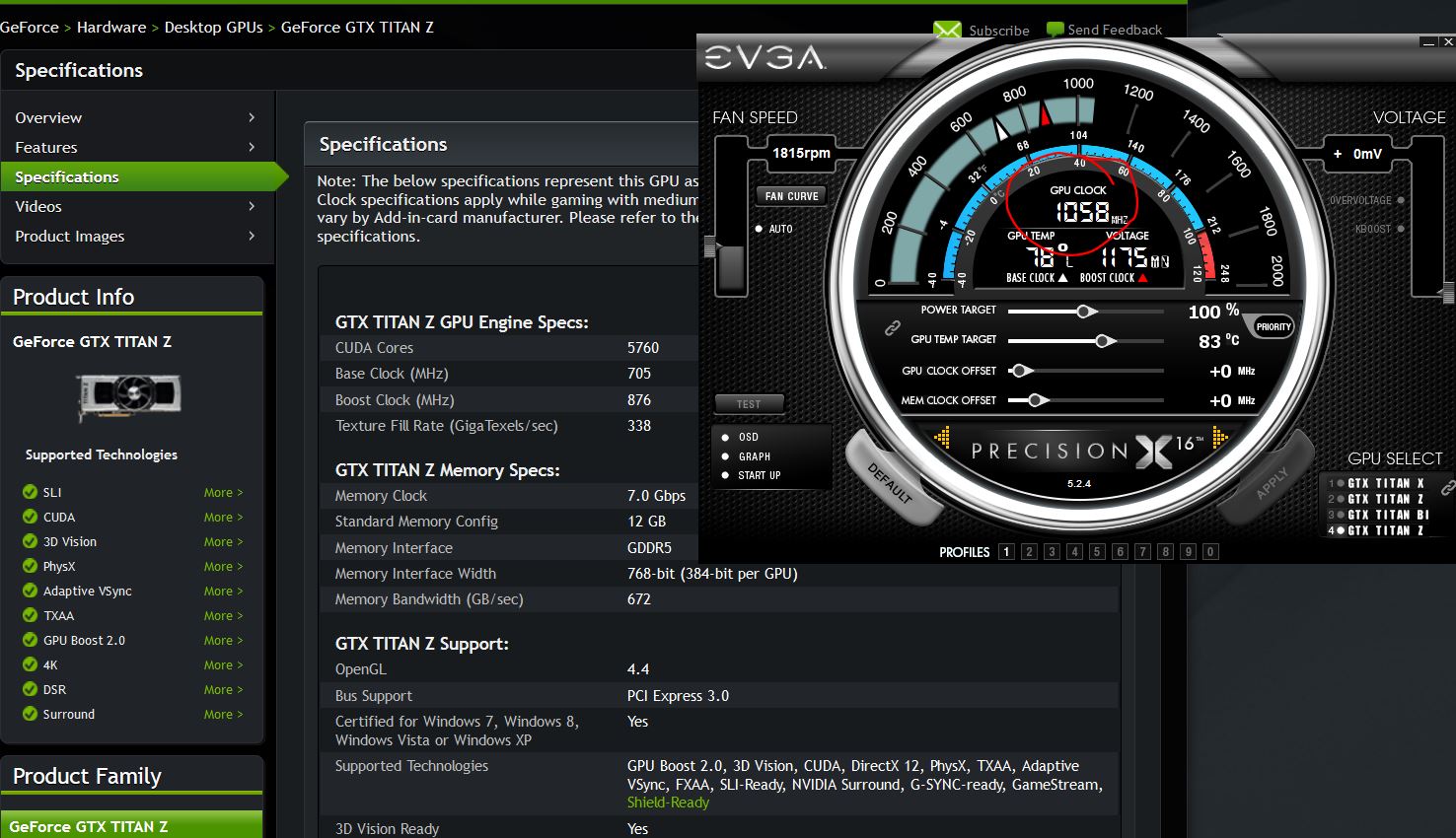Enable AUTO fan speed mode
This screenshot has width=1456, height=838.
(x=759, y=229)
